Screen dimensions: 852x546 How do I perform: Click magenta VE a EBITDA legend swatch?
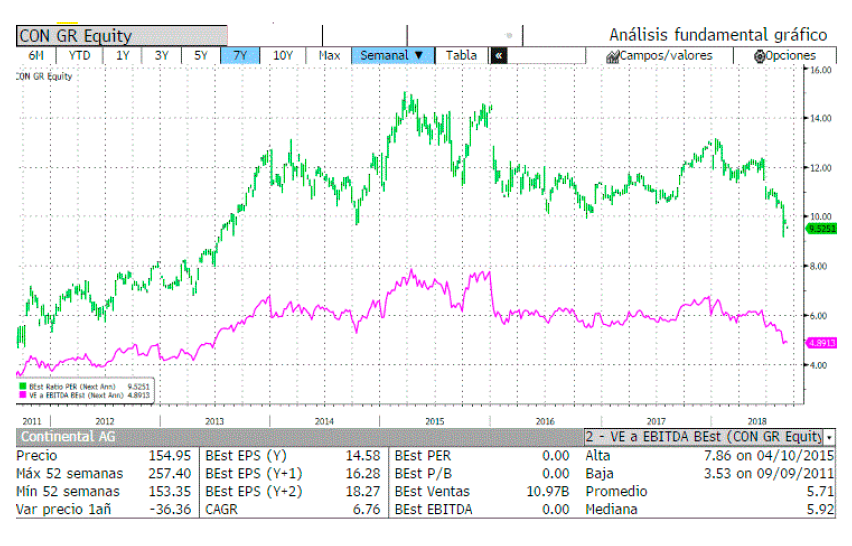pos(22,393)
